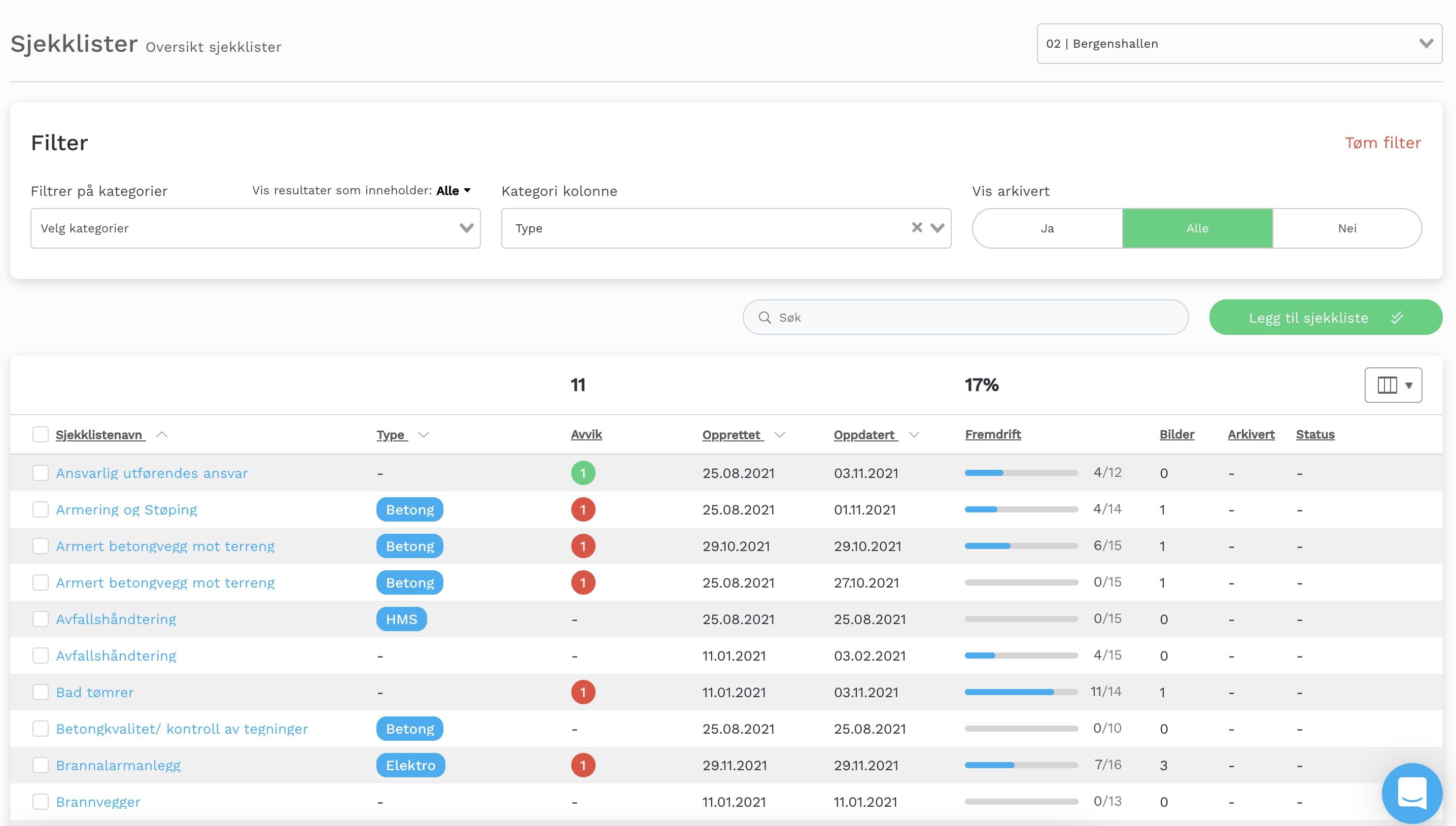Open the chat support bubble icon
The height and width of the screenshot is (826, 1456).
(x=1411, y=793)
